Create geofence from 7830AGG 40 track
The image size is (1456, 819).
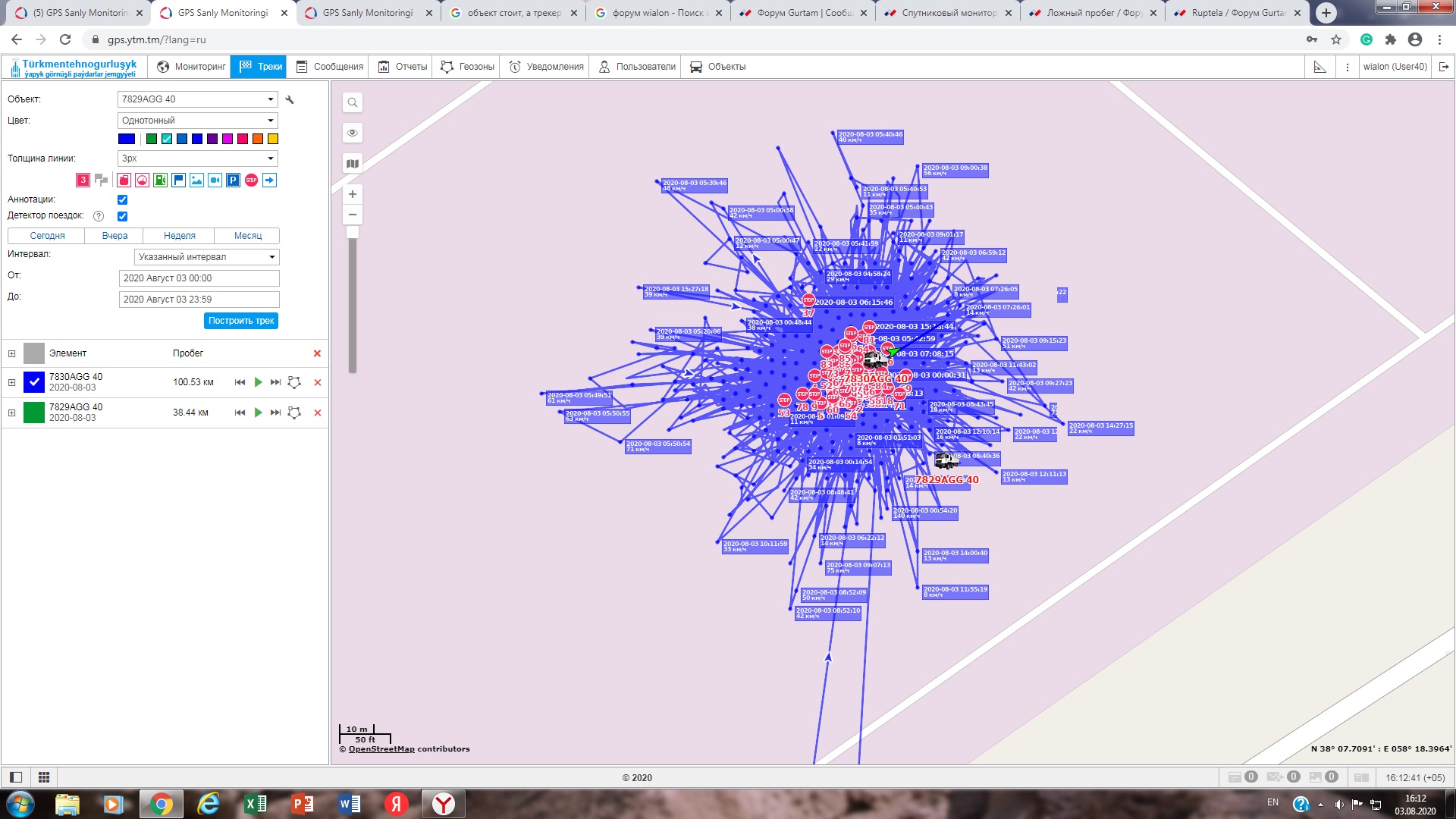tap(294, 382)
